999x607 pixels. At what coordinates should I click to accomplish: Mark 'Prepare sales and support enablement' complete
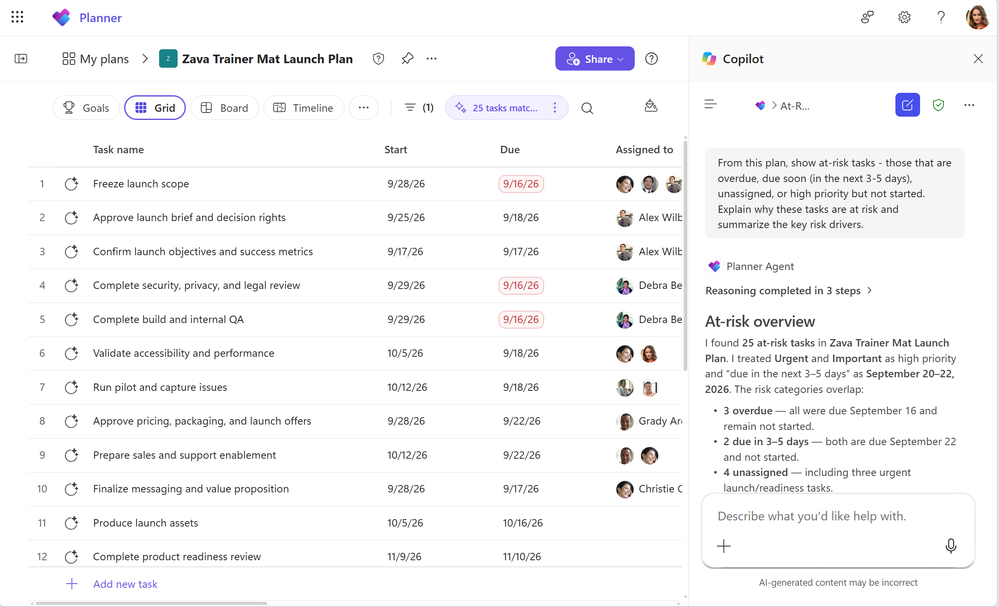[x=71, y=455]
